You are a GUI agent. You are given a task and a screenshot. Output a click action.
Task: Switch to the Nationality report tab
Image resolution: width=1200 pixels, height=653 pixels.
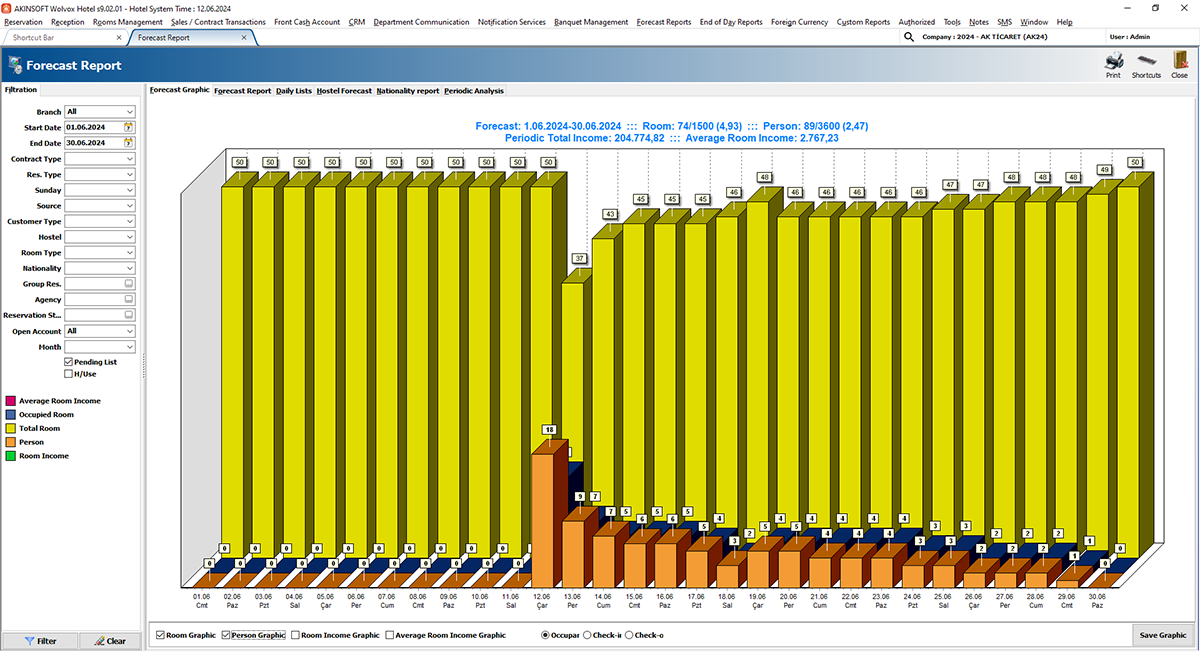coord(408,91)
